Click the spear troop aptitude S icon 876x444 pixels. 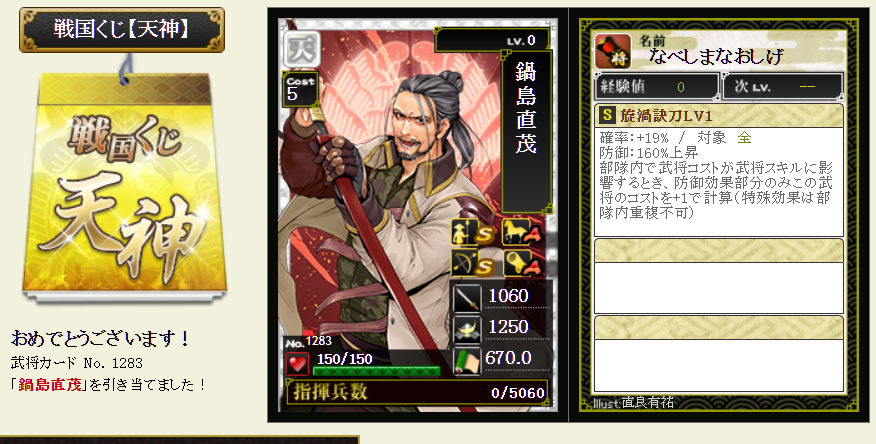pos(474,233)
